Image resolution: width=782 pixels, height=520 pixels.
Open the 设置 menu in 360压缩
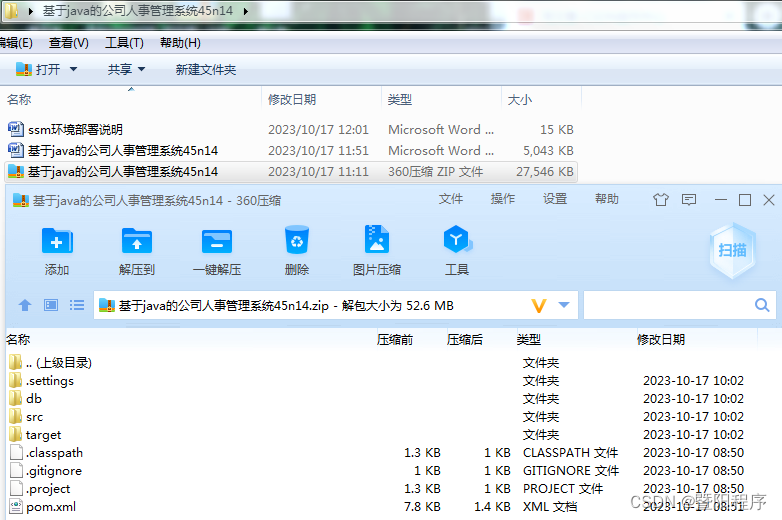(555, 199)
